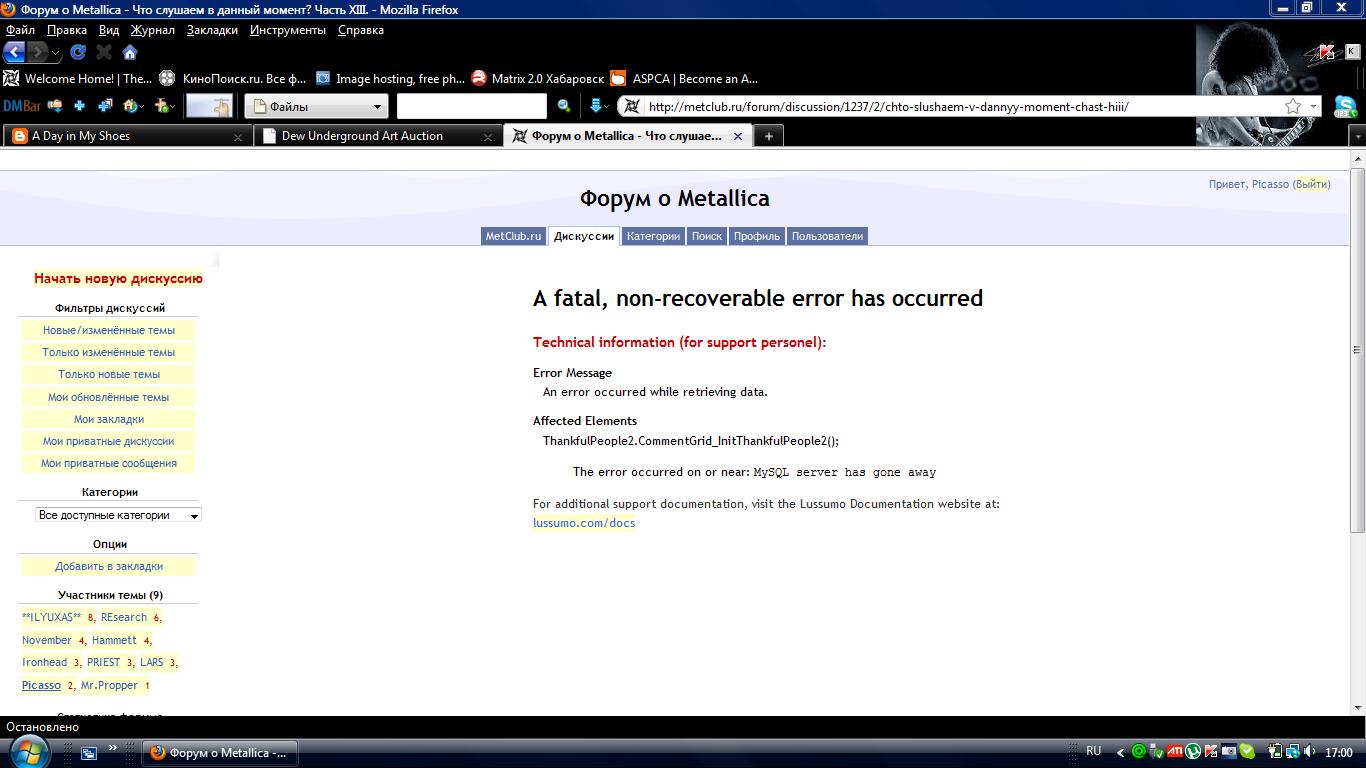Click the star icon to bookmark this page
This screenshot has height=768, width=1366.
(1293, 106)
